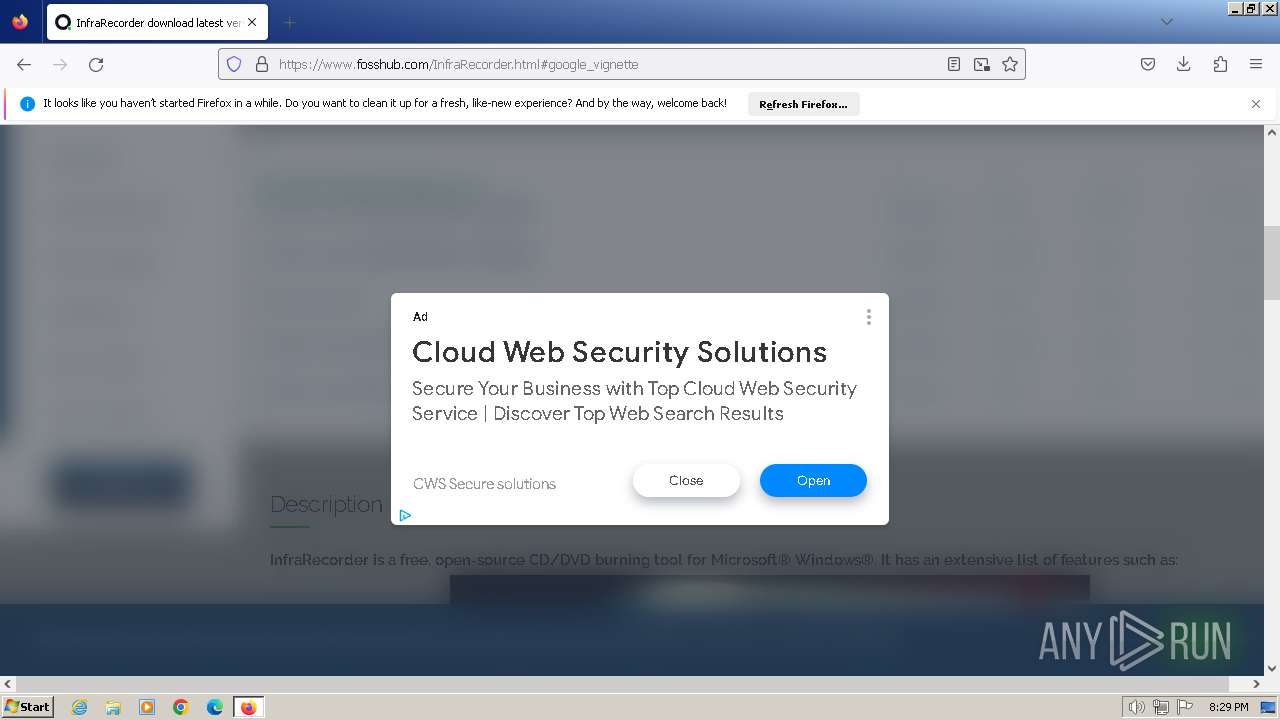1280x720 pixels.
Task: Click the Firefox logo icon in title bar
Action: point(20,22)
